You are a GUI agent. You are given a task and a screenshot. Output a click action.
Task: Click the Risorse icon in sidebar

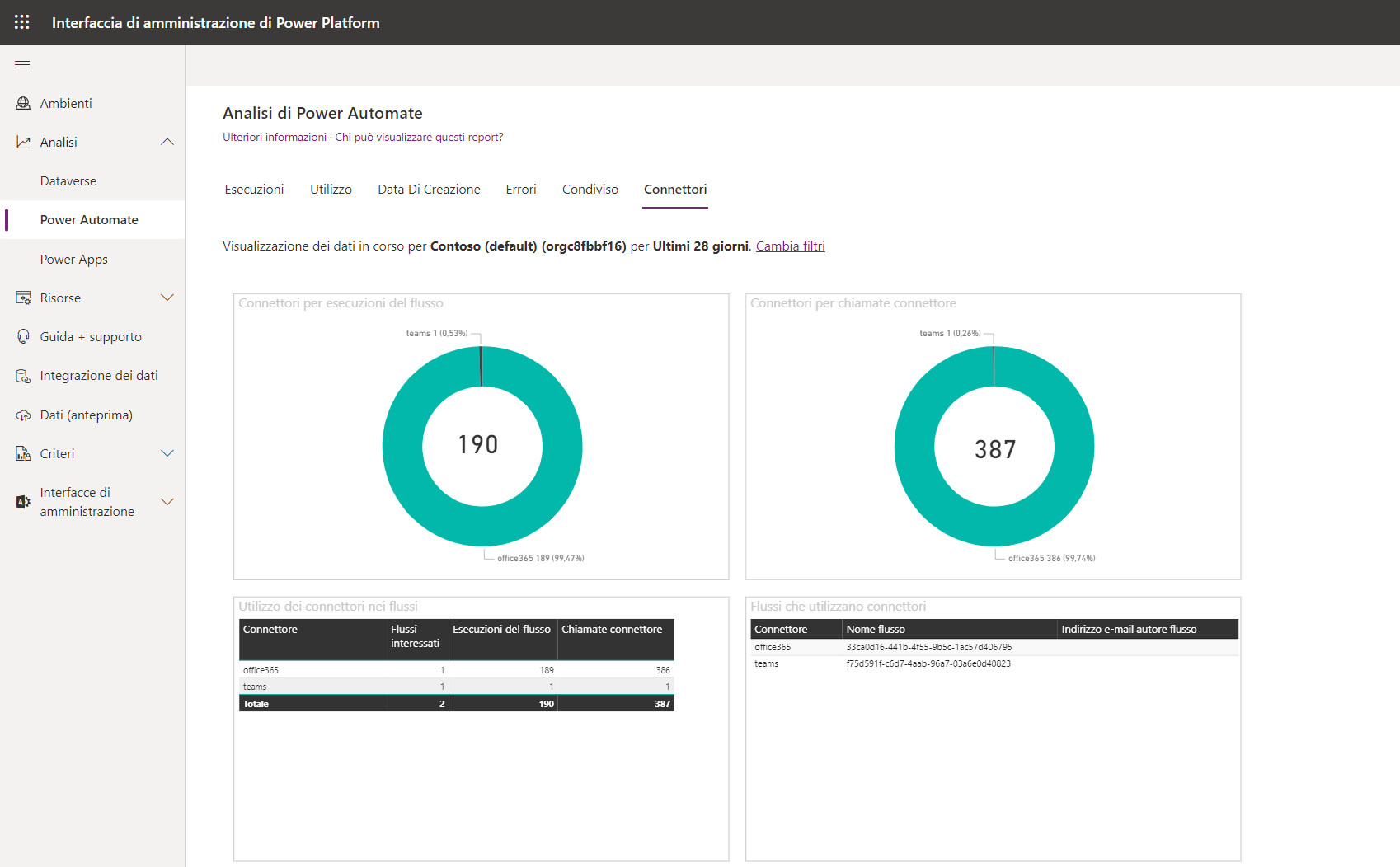[x=23, y=298]
